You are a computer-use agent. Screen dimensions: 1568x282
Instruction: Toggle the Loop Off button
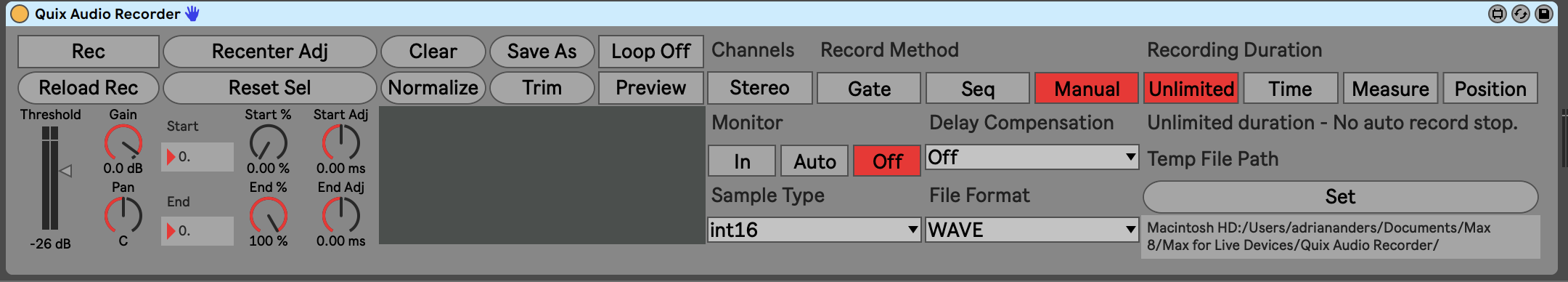point(650,52)
